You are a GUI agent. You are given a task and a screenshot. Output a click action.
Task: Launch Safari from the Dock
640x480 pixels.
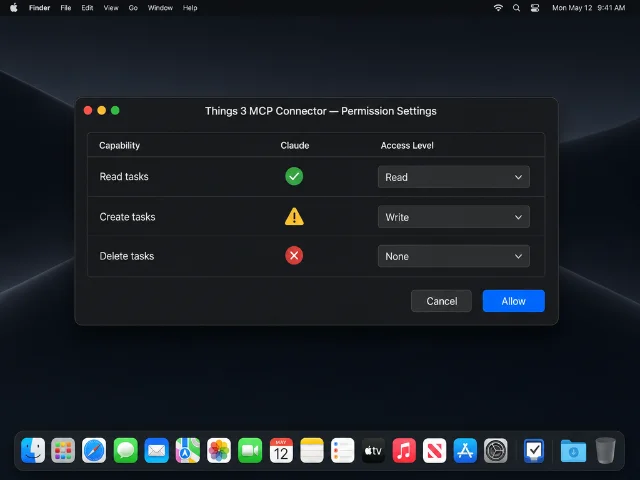pyautogui.click(x=94, y=451)
